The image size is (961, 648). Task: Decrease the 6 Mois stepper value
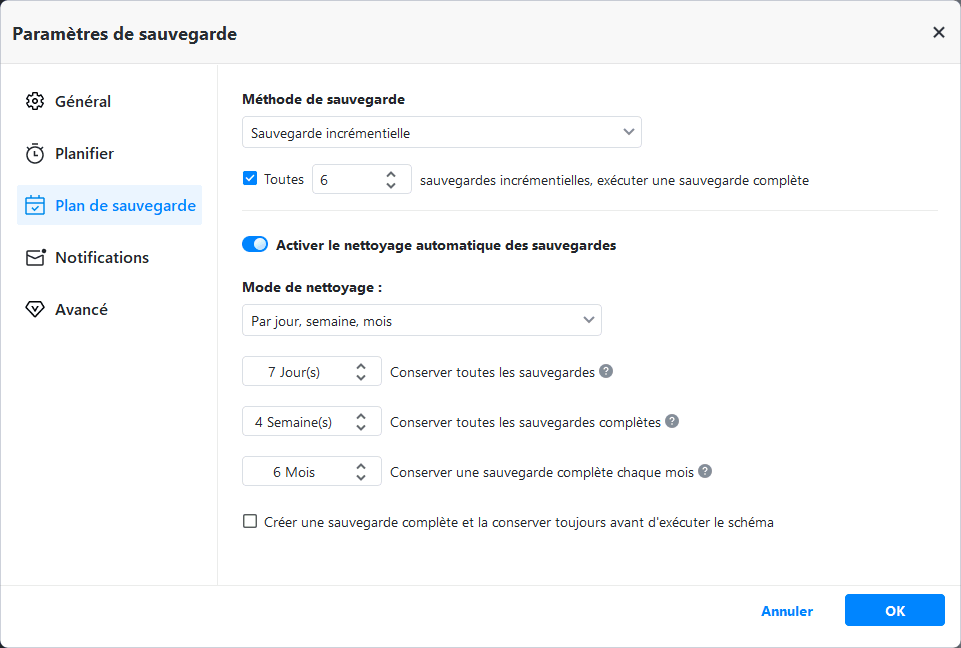361,477
